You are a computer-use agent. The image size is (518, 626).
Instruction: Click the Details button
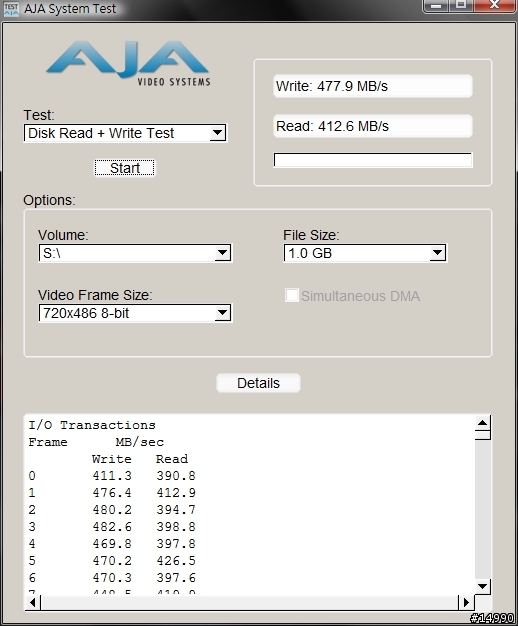click(x=258, y=383)
